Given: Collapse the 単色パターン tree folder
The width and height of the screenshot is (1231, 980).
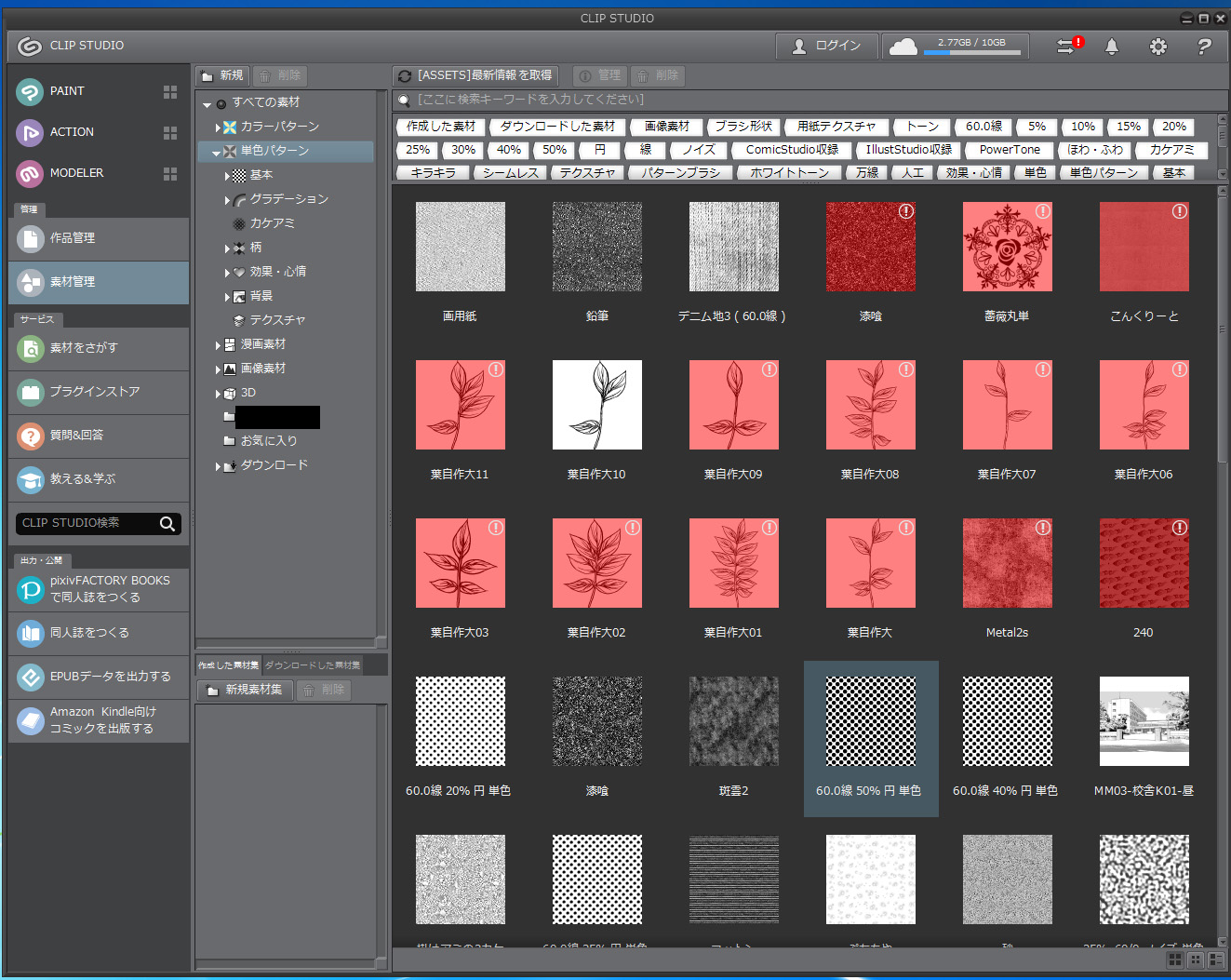Looking at the screenshot, I should click(216, 152).
